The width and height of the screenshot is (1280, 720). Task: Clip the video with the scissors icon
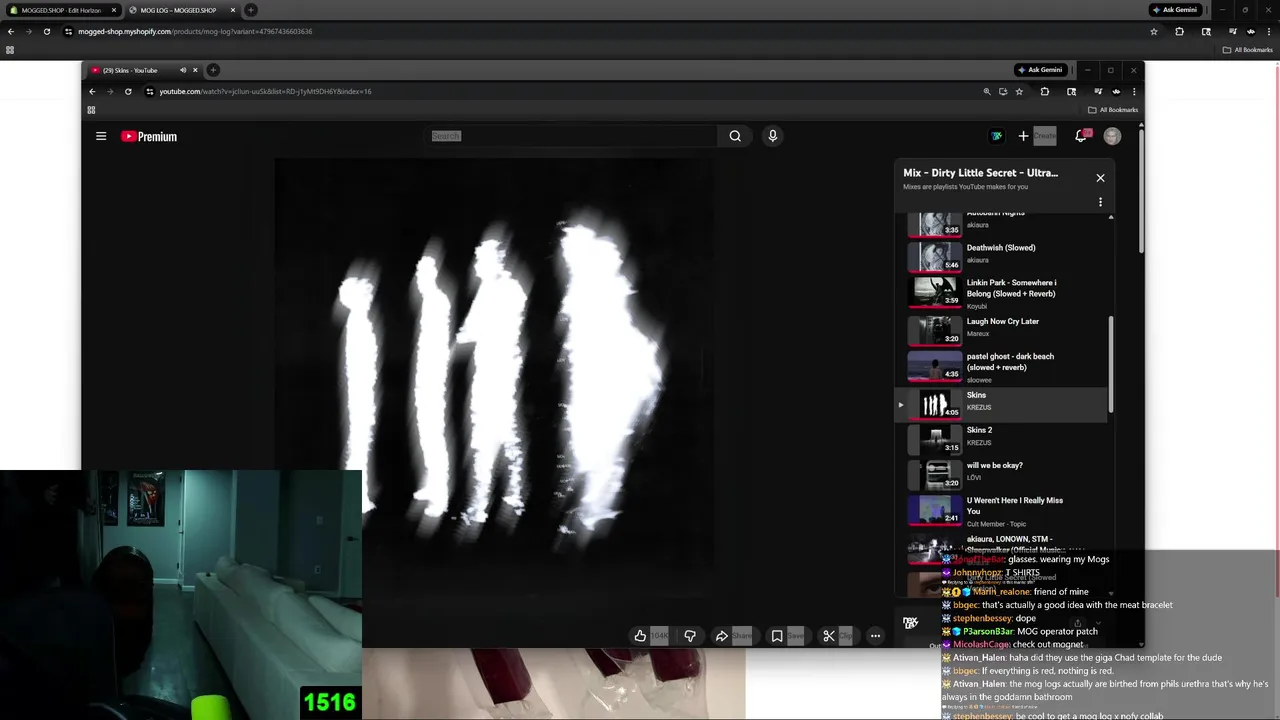[x=829, y=636]
